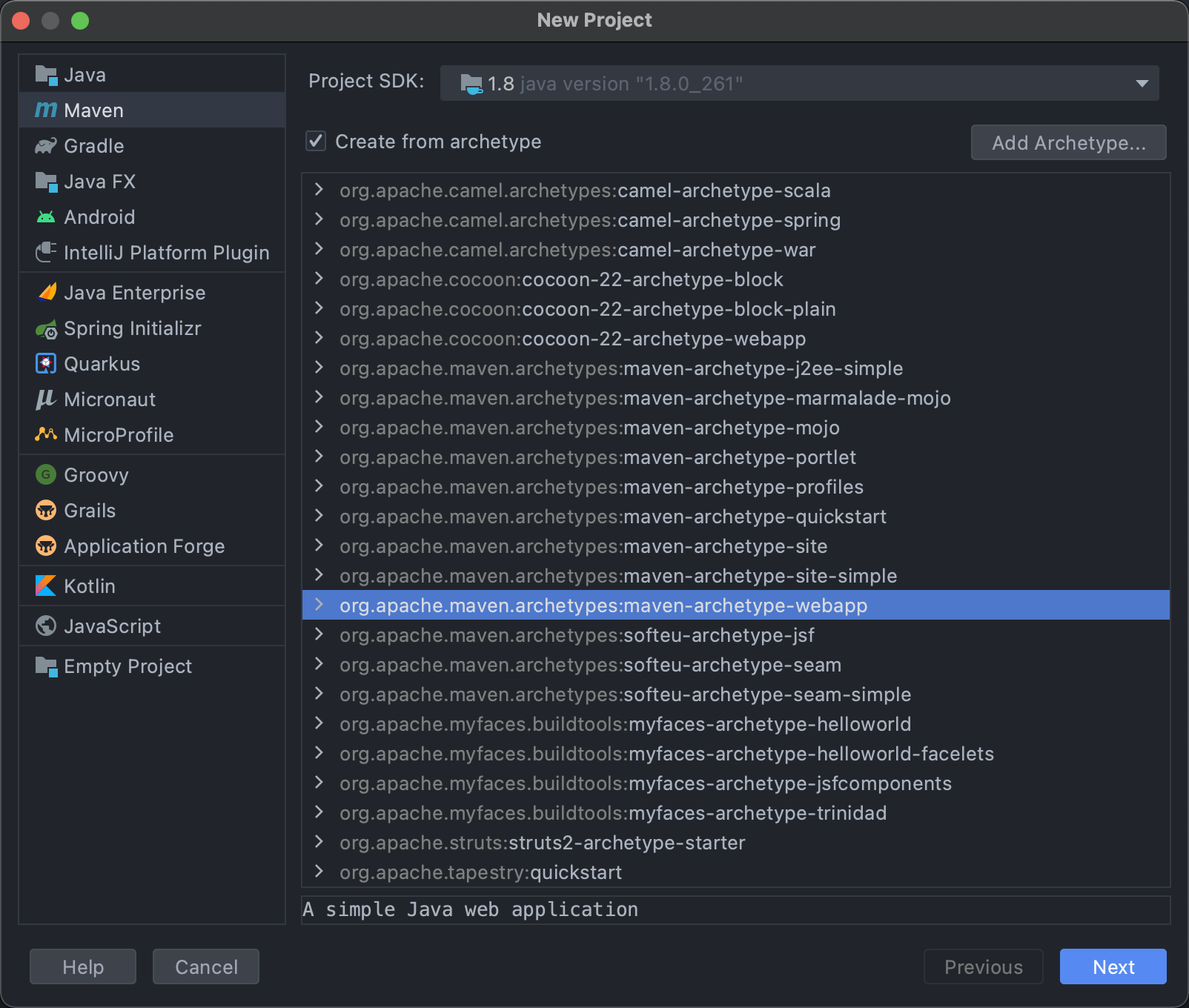Click the Cancel button
1189x1008 pixels.
206,966
